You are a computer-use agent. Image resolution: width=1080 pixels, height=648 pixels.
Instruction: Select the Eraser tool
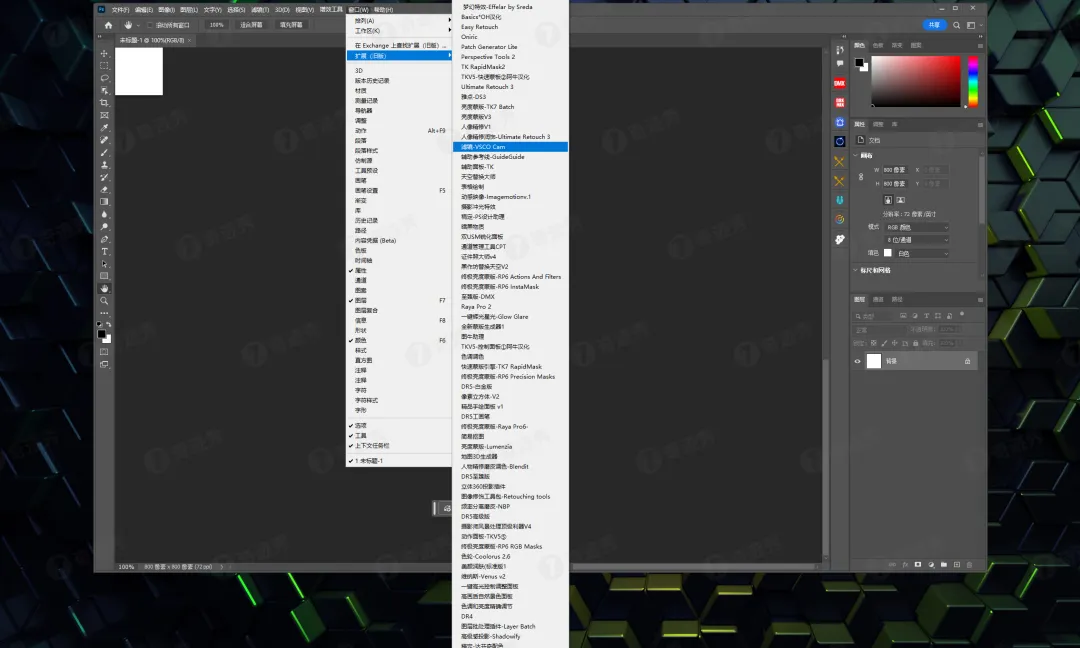(x=104, y=189)
